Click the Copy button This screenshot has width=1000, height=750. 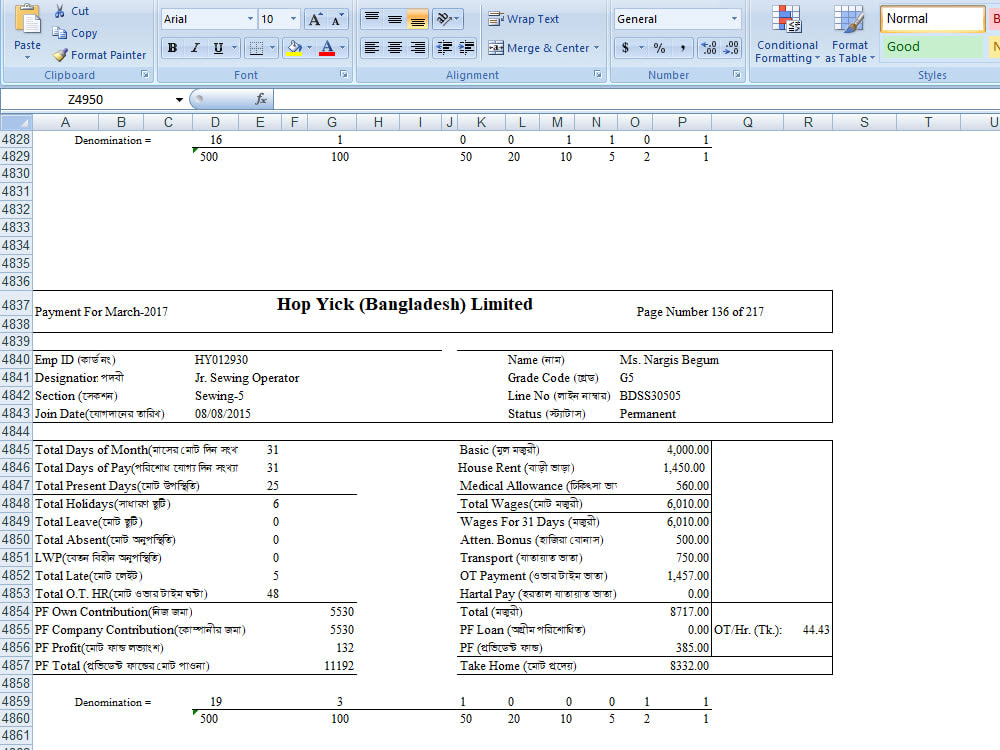pos(75,33)
